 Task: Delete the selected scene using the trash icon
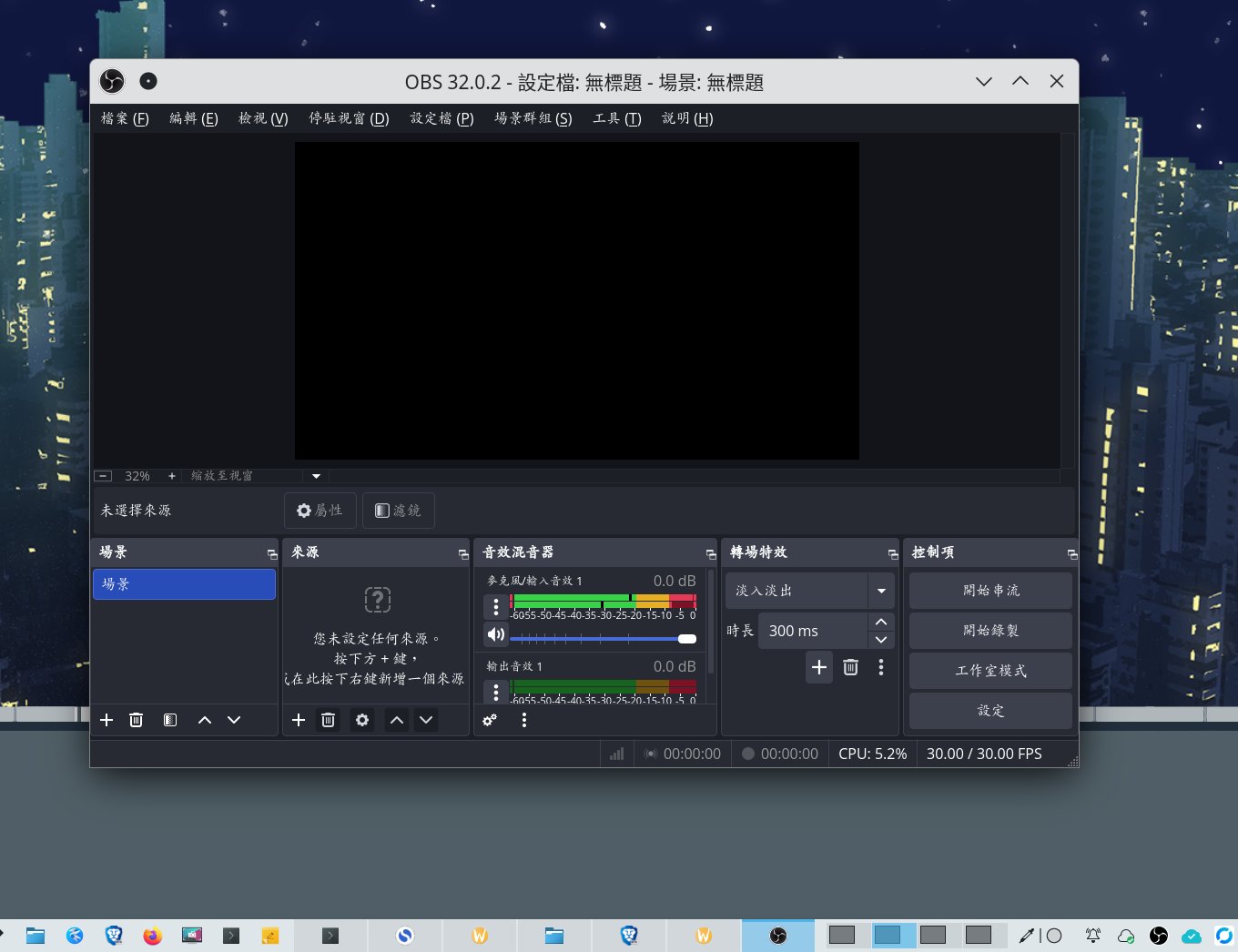coord(137,720)
